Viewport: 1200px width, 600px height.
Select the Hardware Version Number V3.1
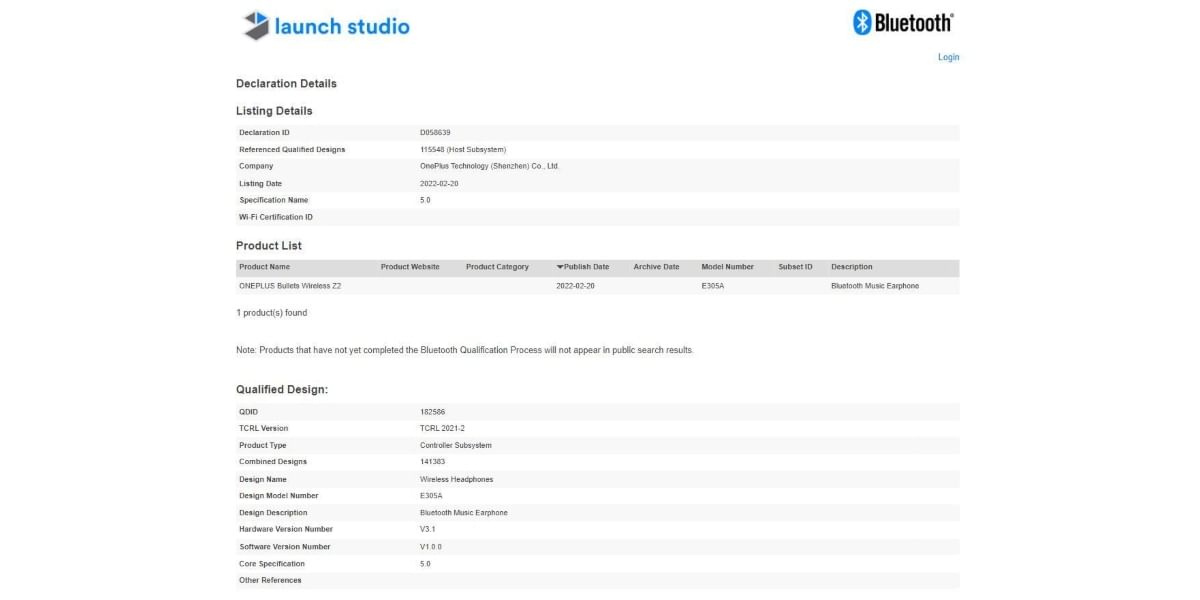click(x=427, y=529)
